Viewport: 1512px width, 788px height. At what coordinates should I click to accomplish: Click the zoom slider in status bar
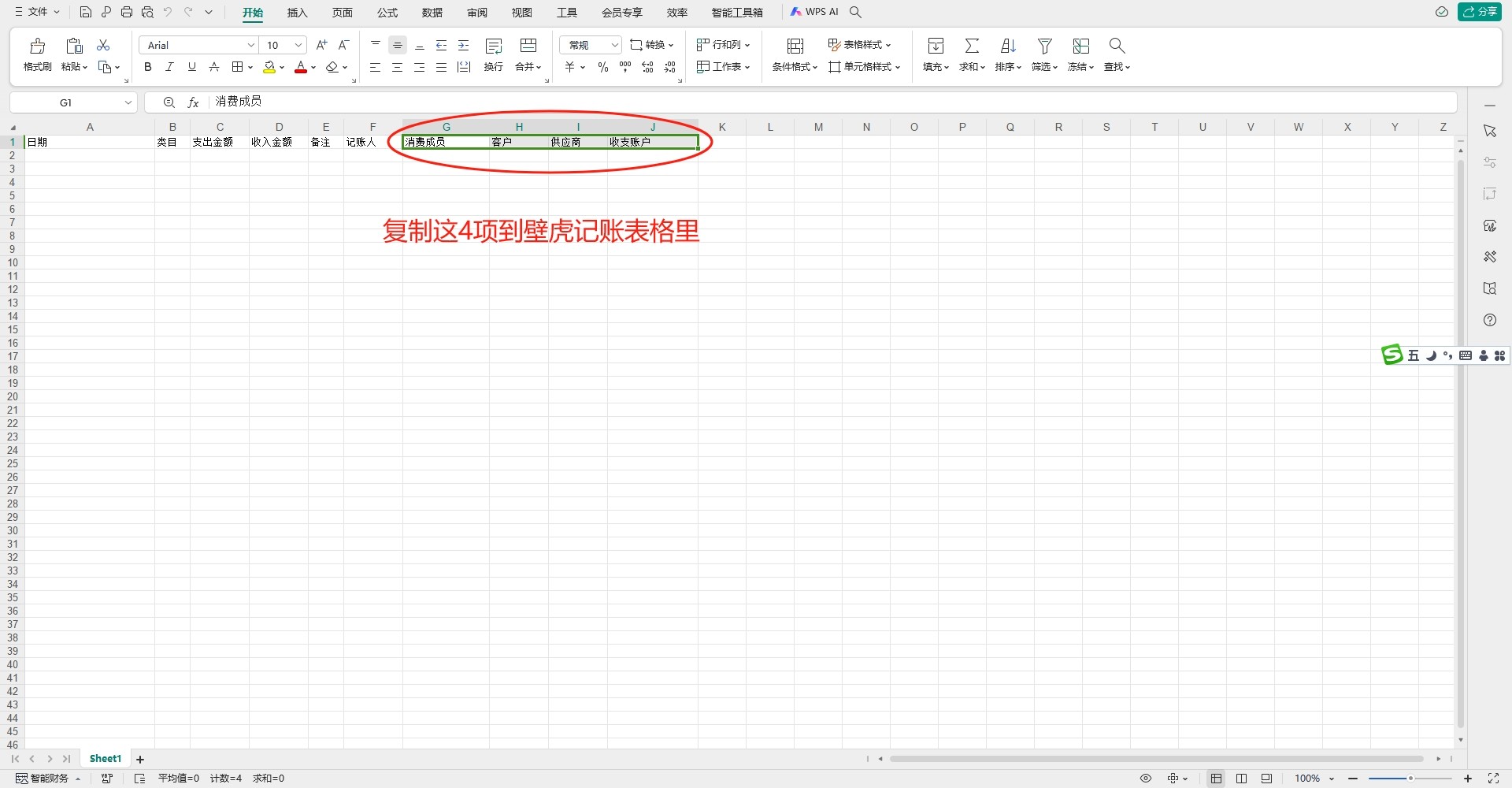(1410, 779)
